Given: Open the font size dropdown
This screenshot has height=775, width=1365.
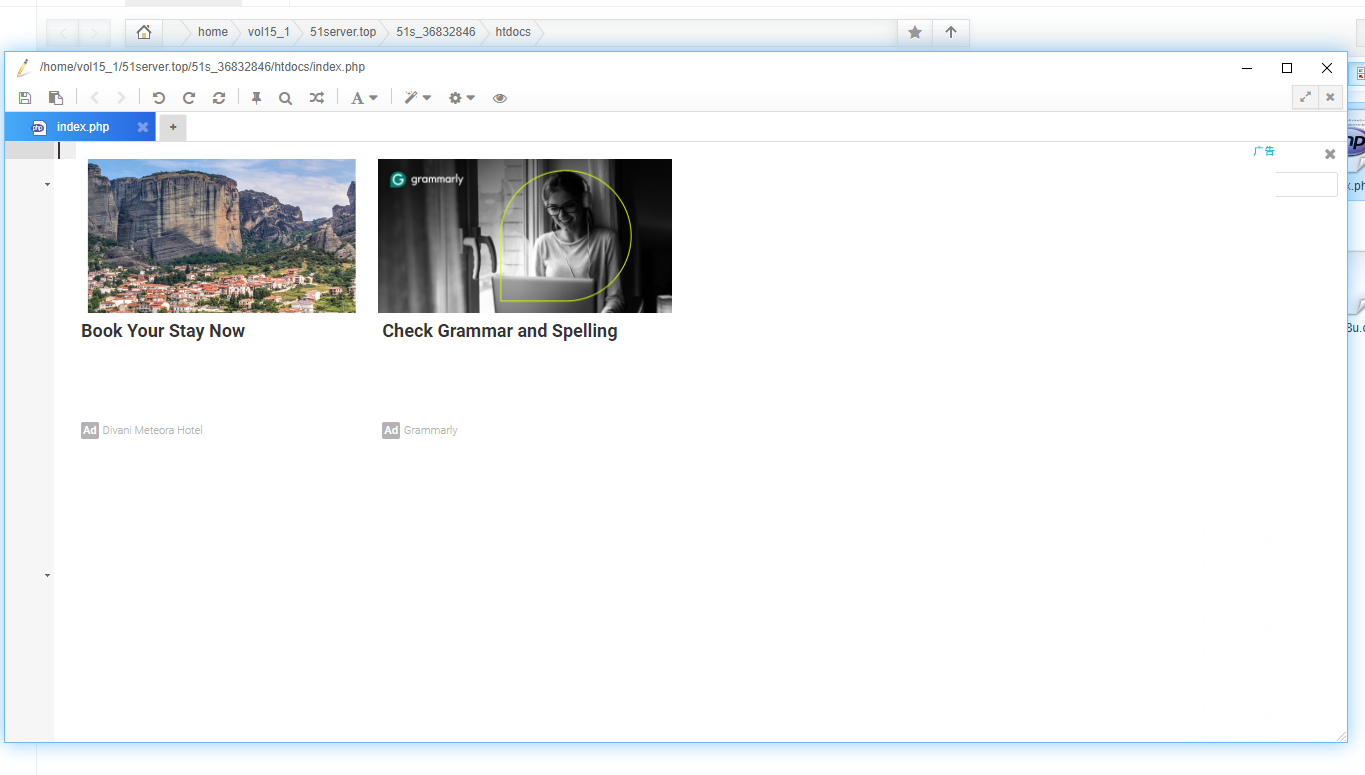Looking at the screenshot, I should tap(364, 98).
